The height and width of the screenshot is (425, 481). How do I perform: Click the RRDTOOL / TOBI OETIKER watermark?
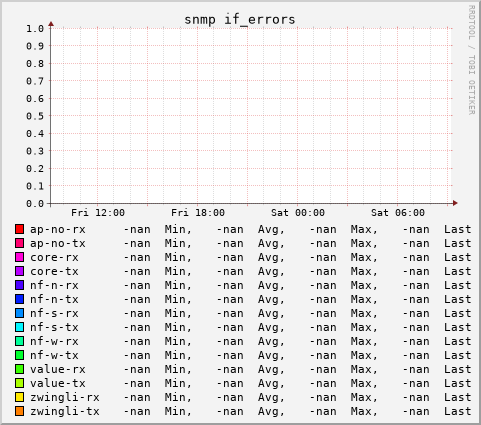(x=471, y=60)
